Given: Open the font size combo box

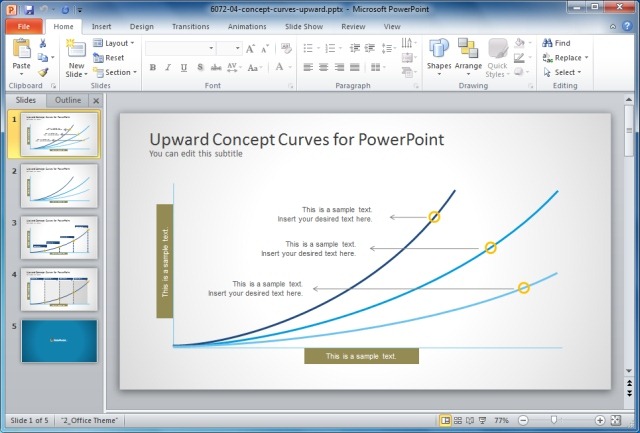Looking at the screenshot, I should click(x=229, y=48).
